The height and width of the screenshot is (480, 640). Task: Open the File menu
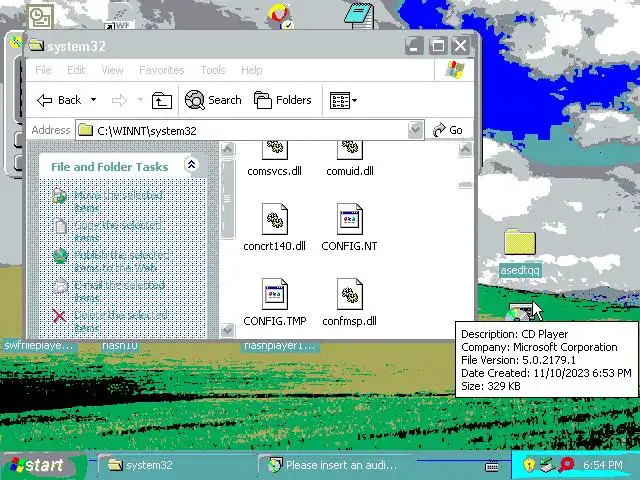[x=43, y=70]
